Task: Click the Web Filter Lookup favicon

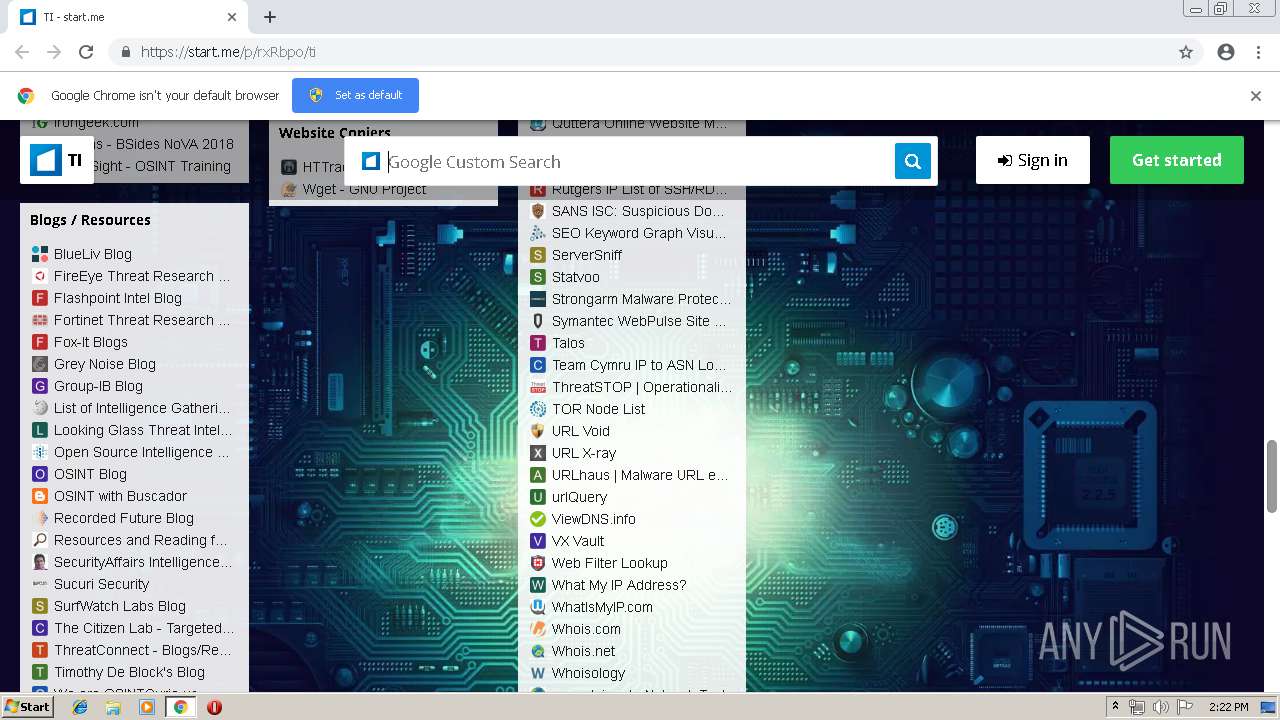Action: [x=538, y=563]
